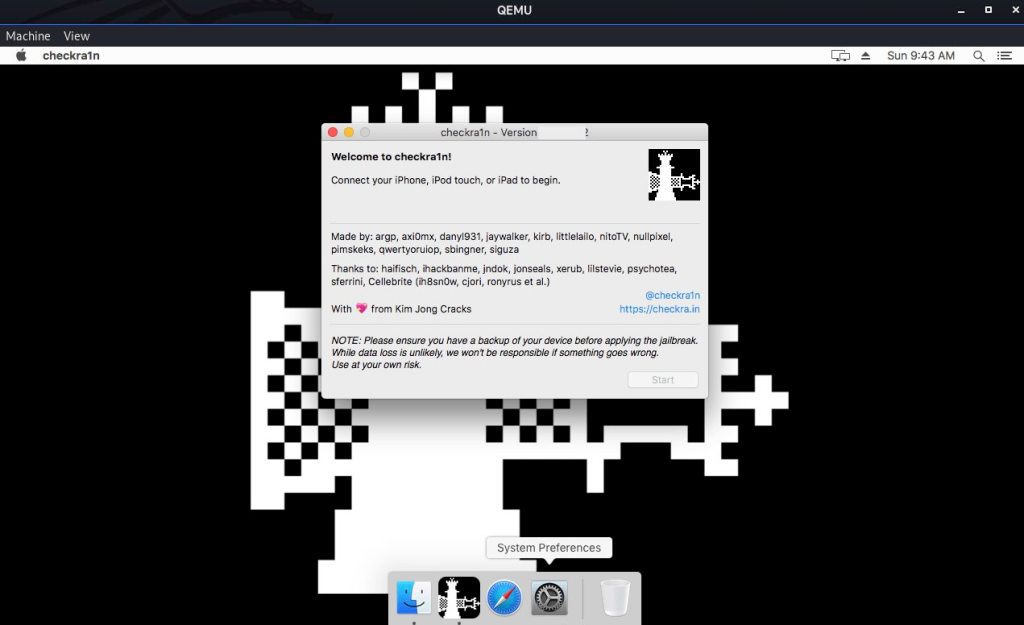Click the System Preferences tooltip label
Image resolution: width=1024 pixels, height=625 pixels.
pos(549,547)
